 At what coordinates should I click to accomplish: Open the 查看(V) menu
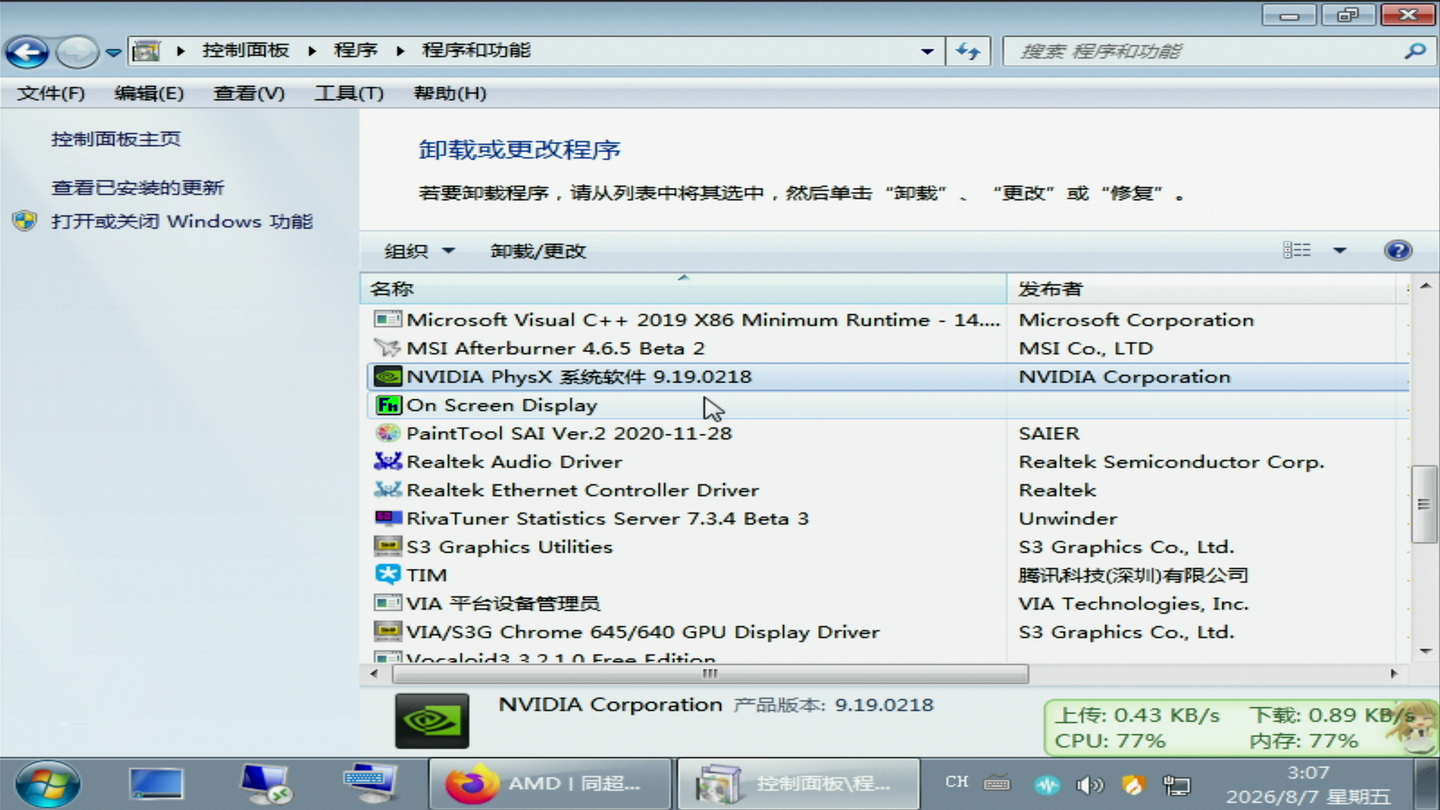pos(249,93)
